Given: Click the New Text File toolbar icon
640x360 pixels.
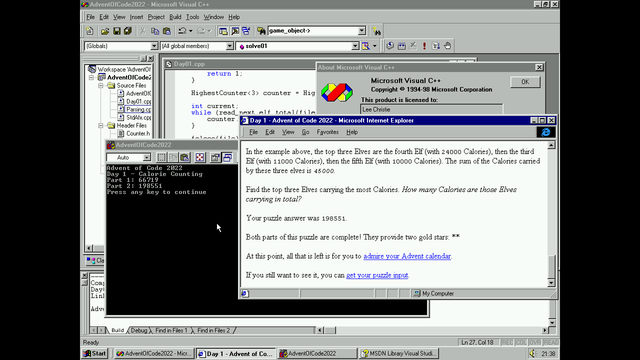Looking at the screenshot, I should point(89,31).
